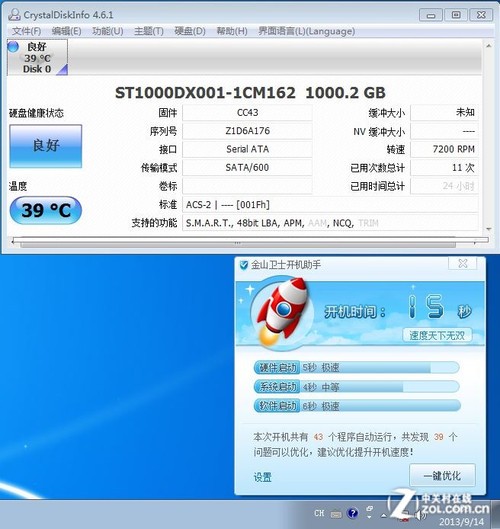Screen dimensions: 500x529
Task: Open the 主题(T) menu
Action: [148, 31]
